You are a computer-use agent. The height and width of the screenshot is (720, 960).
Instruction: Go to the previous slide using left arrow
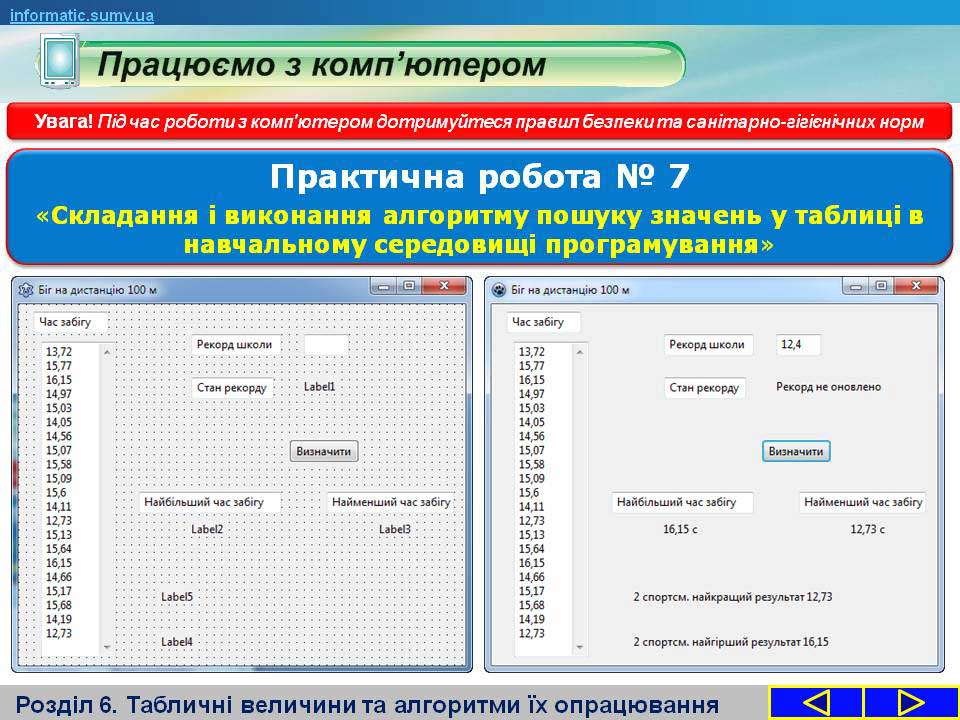[815, 702]
